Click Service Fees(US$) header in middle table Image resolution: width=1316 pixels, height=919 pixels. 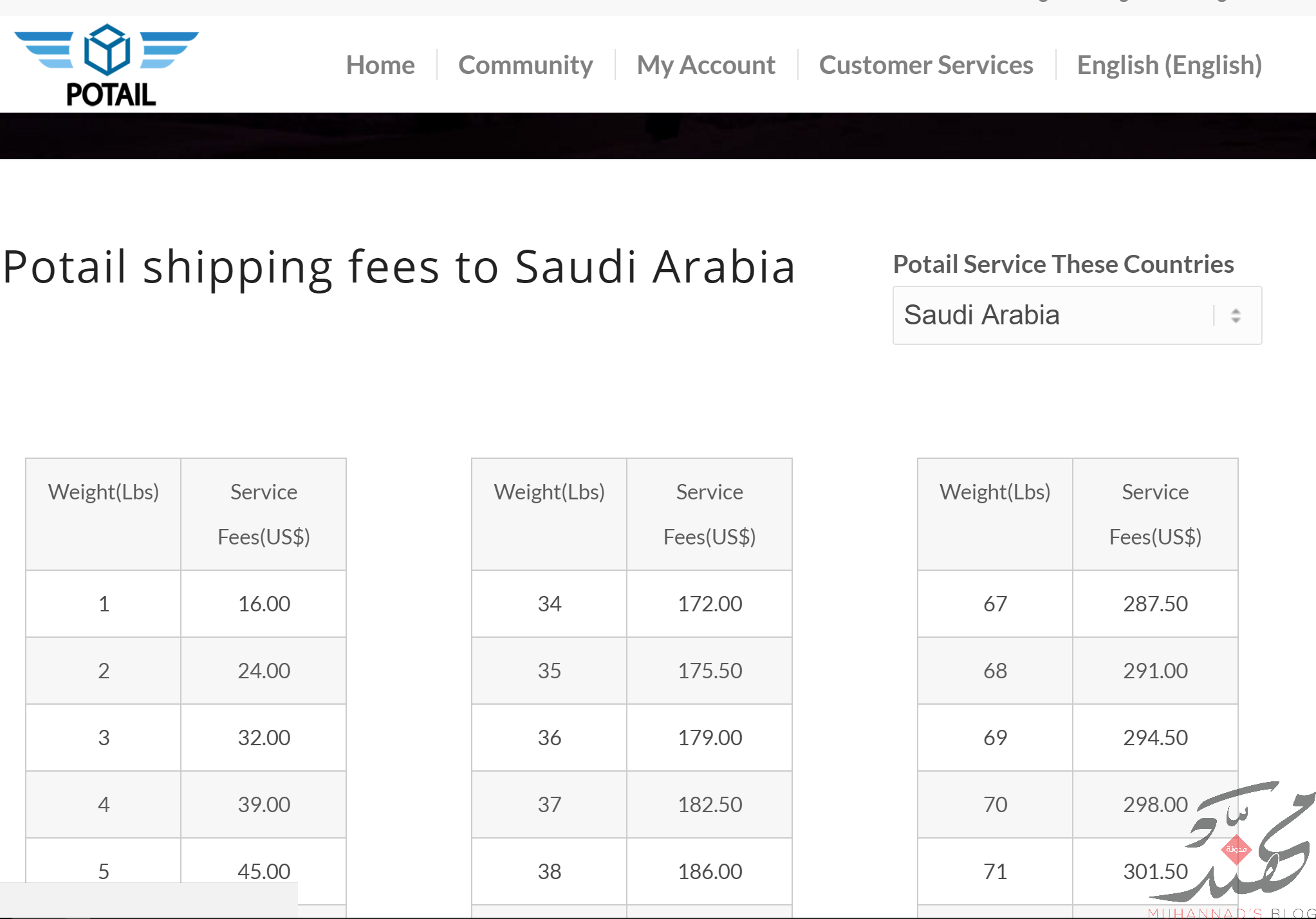click(x=709, y=514)
